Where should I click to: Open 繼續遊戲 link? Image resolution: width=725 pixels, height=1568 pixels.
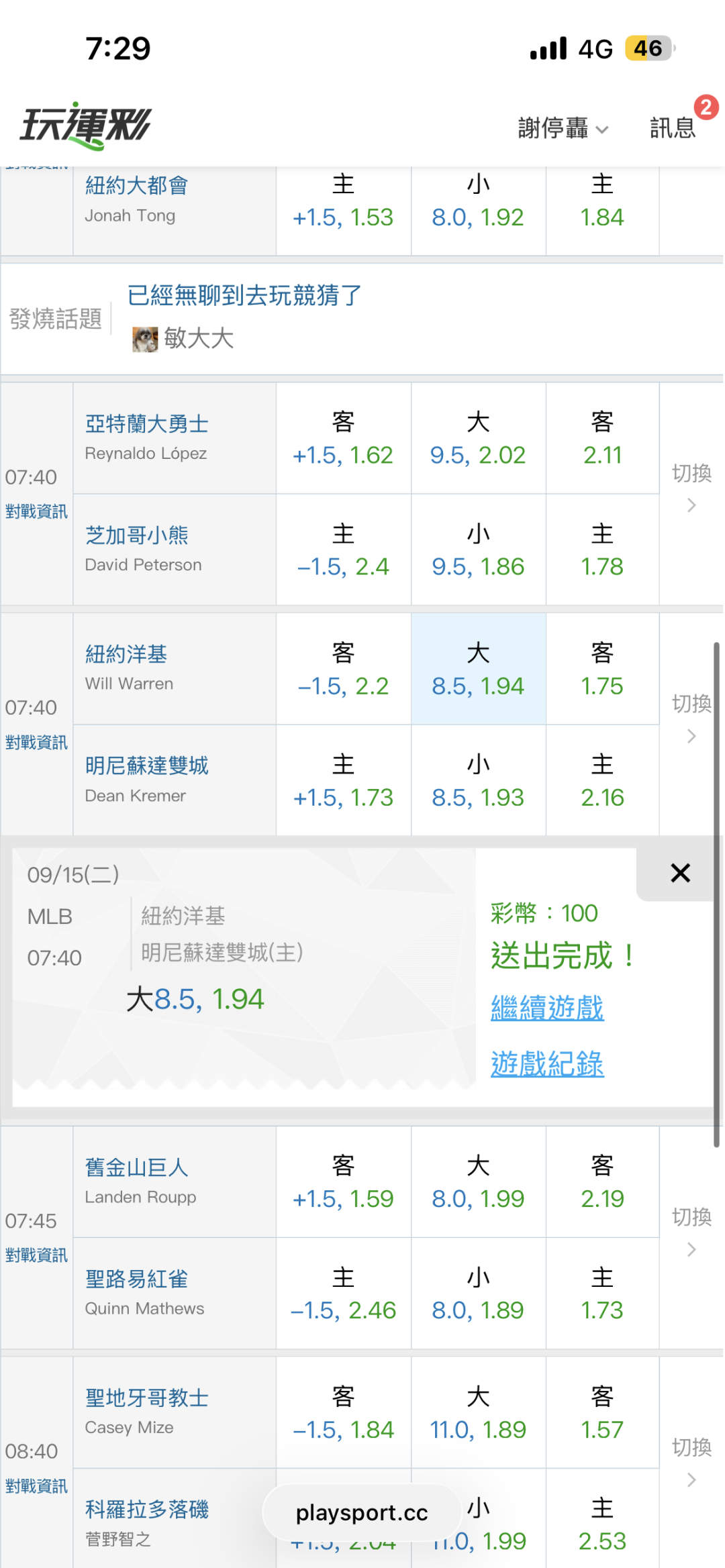pyautogui.click(x=547, y=1007)
